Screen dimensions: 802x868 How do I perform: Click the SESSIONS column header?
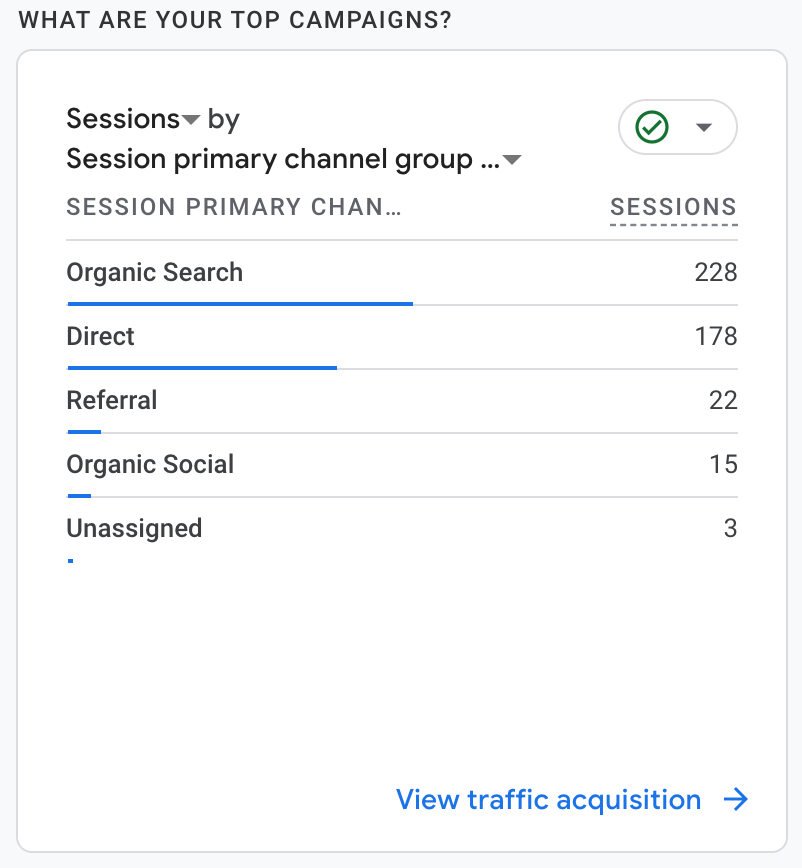(x=673, y=208)
